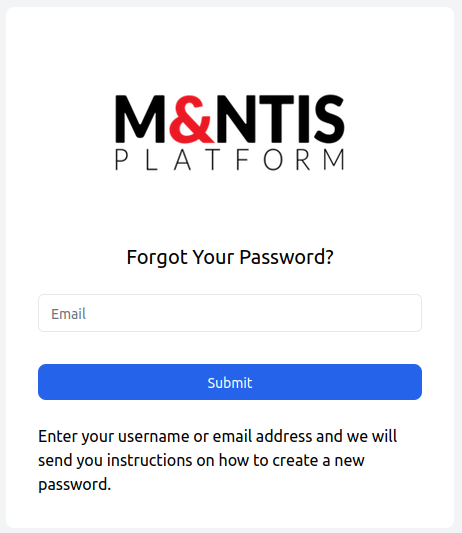Click the bold S ending MANTIS

(x=329, y=119)
